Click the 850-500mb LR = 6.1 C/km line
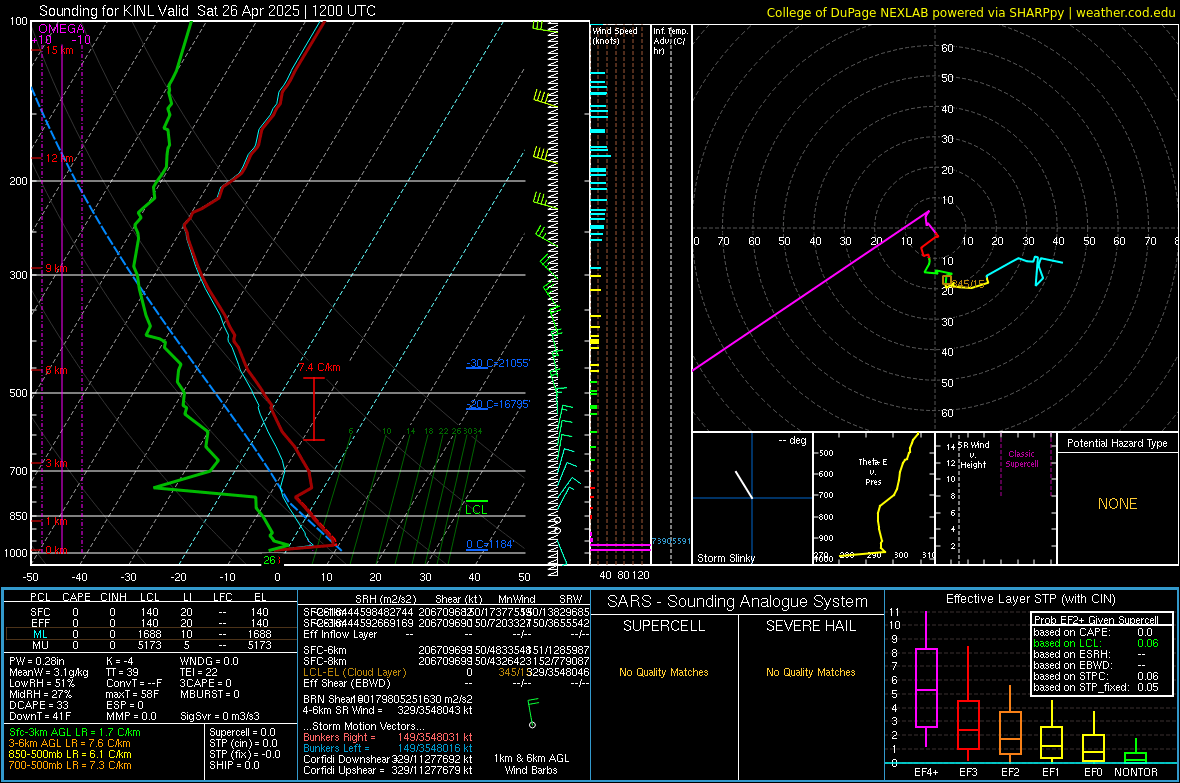The height and width of the screenshot is (783, 1180). 70,754
